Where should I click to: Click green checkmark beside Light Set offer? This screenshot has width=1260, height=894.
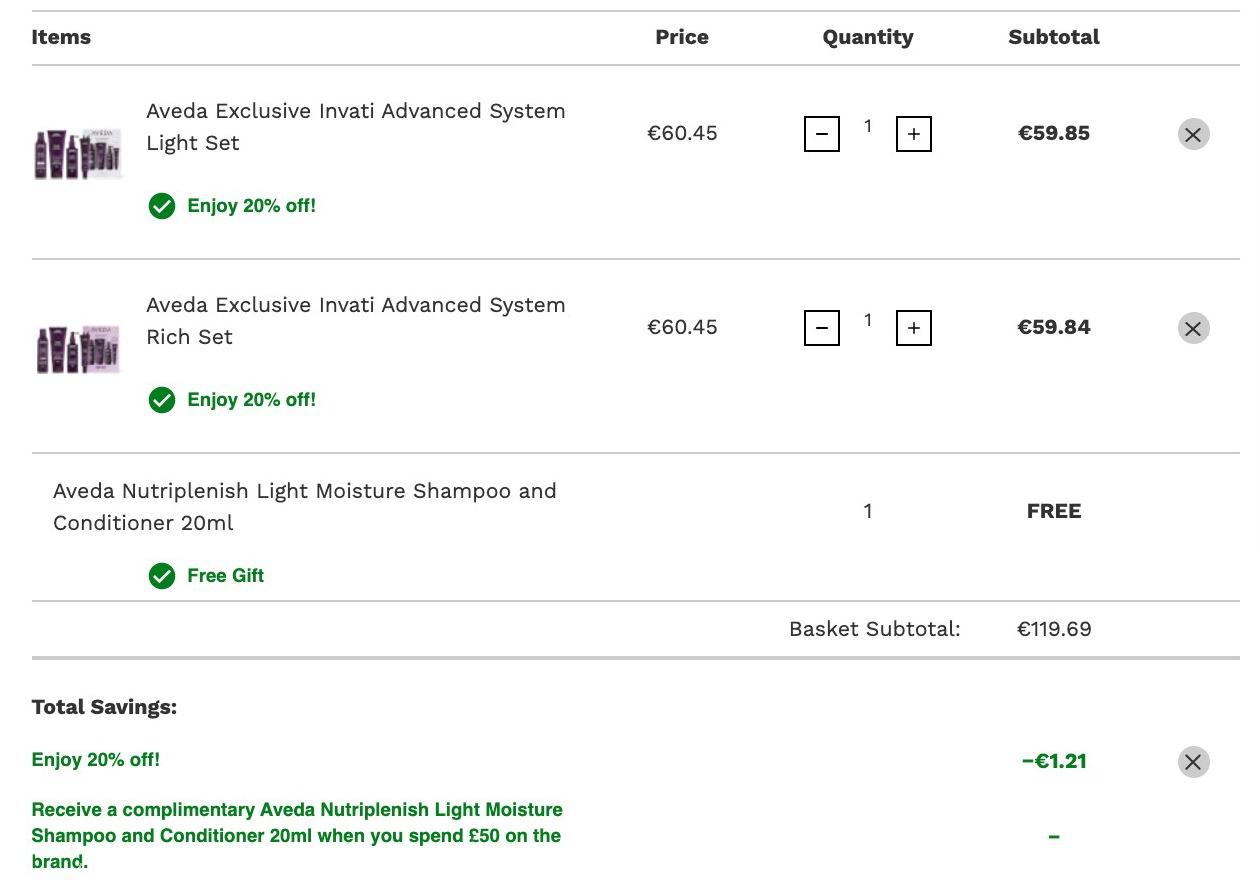[x=162, y=207]
